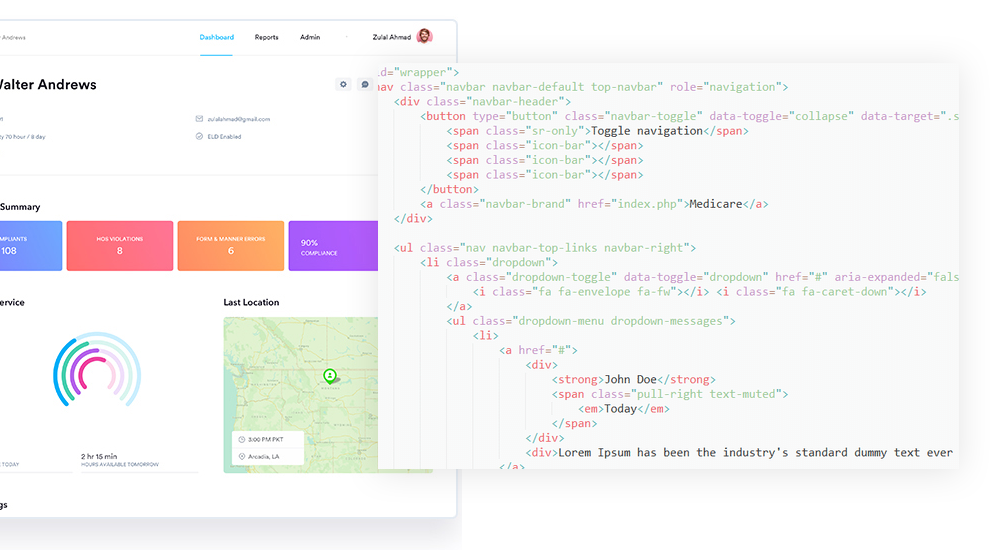990x550 pixels.
Task: Click the "fa fa-envelope fa-fw" code line
Action: point(700,292)
